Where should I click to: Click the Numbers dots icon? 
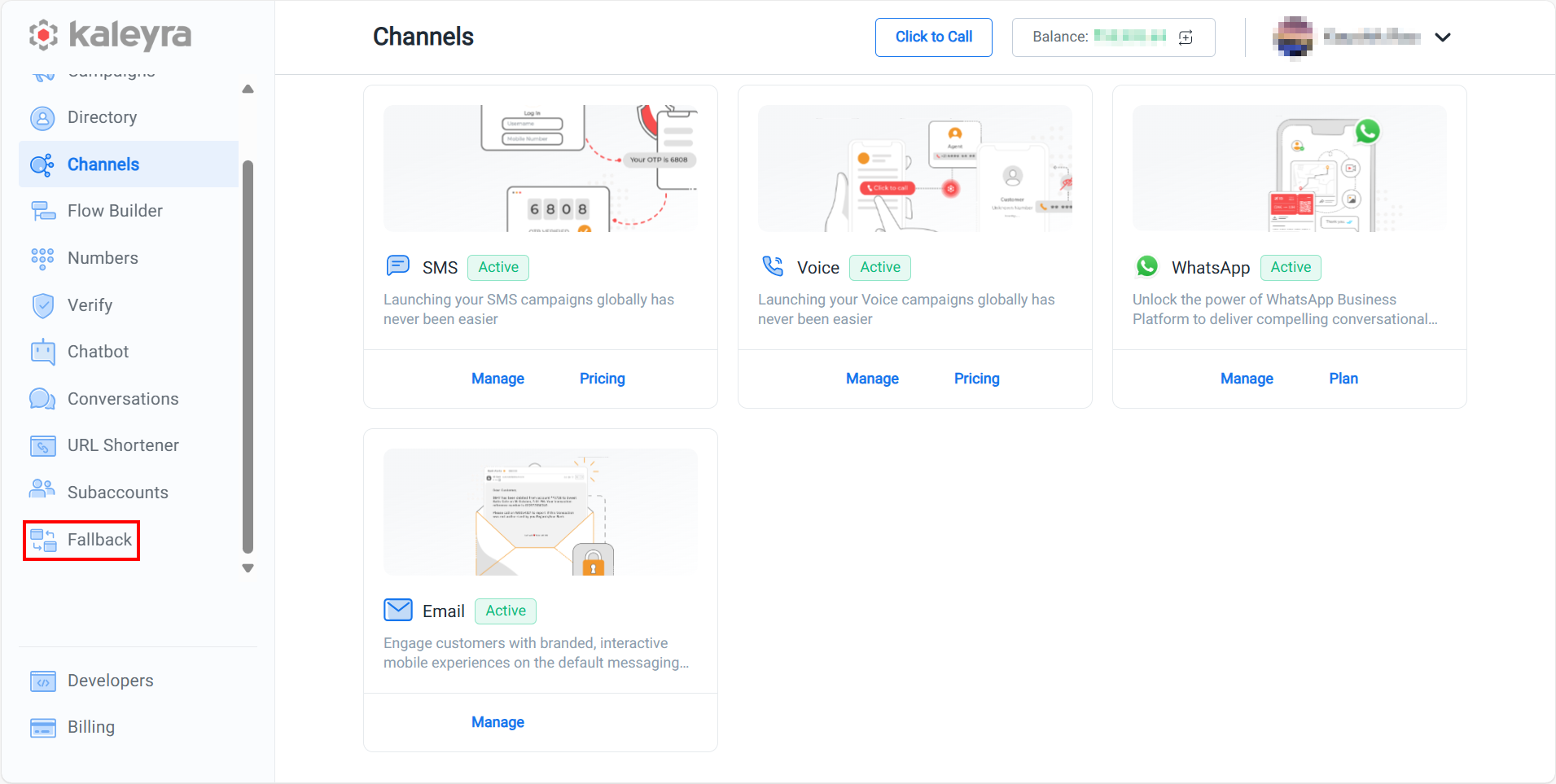42,258
